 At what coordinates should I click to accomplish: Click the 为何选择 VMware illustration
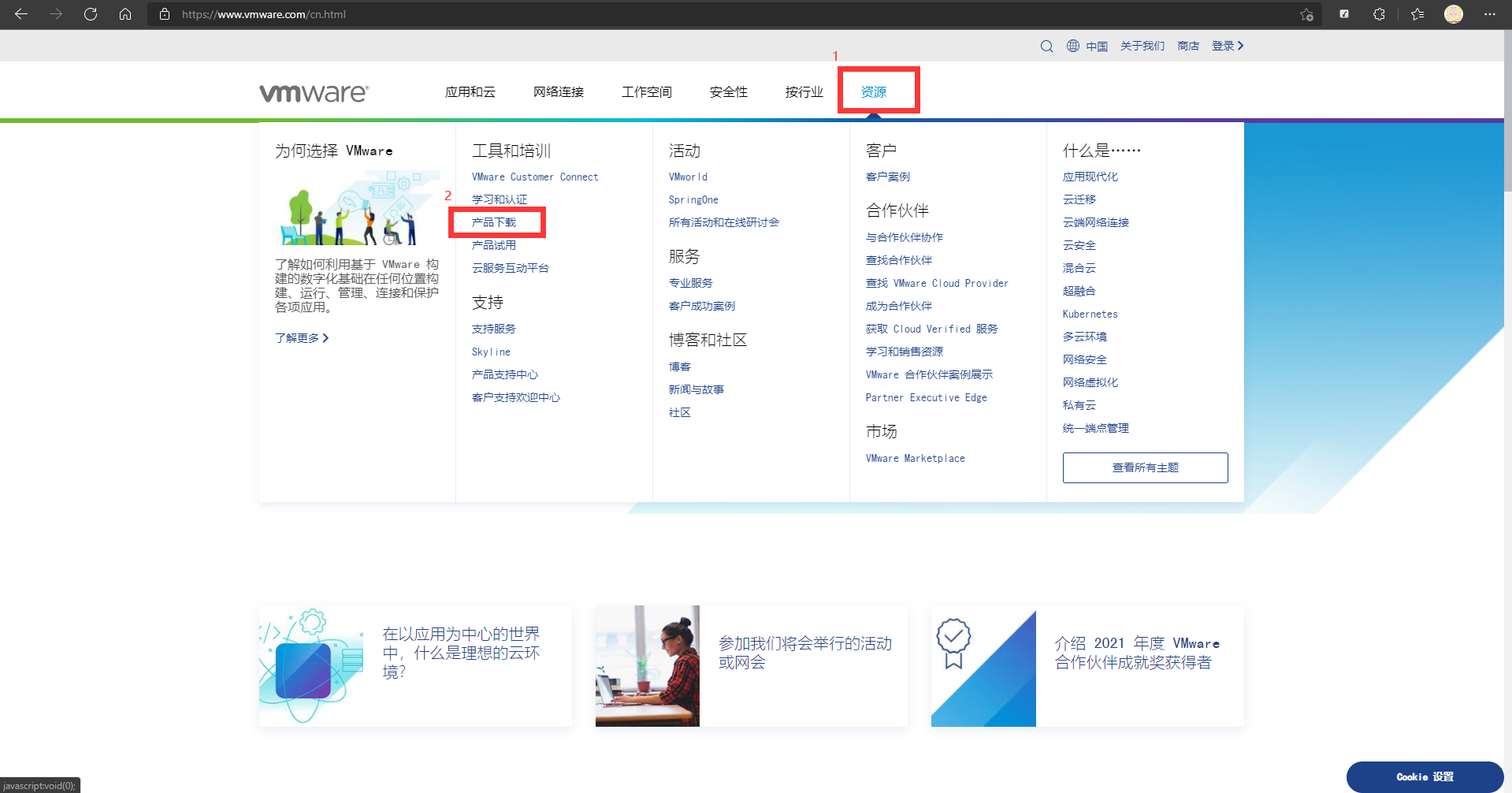(358, 208)
